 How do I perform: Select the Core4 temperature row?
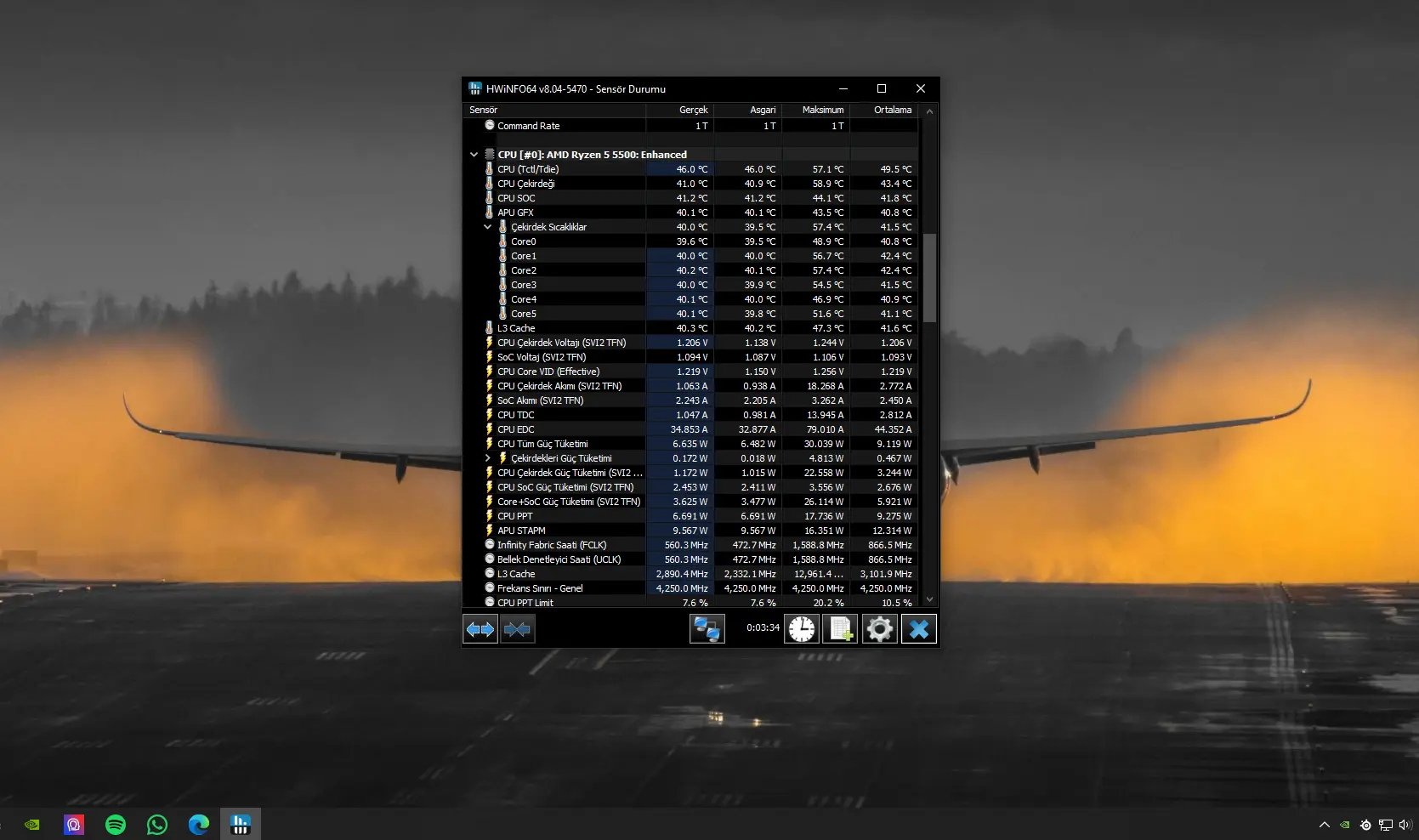[x=690, y=299]
